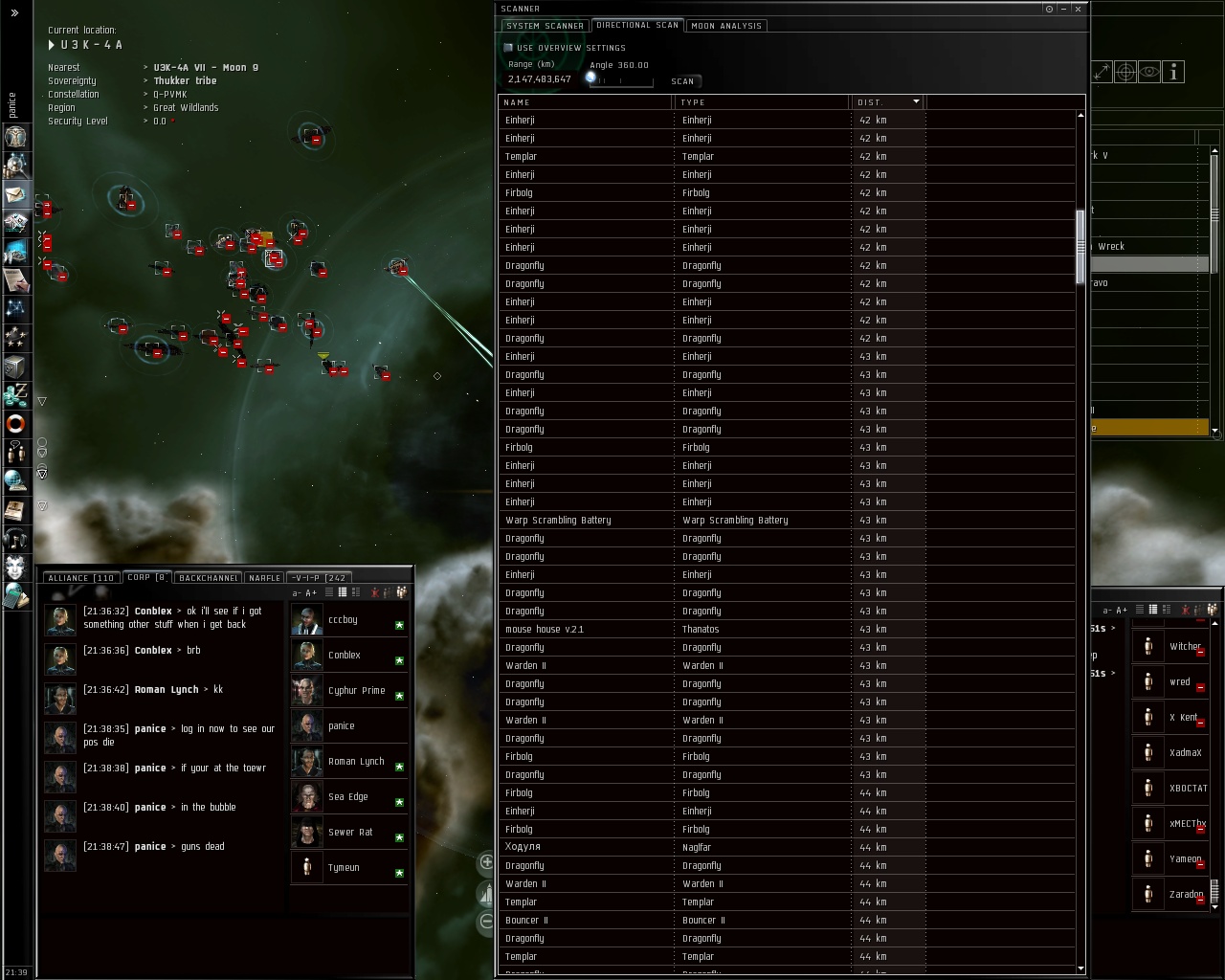Adjust the scan Angle slider handle
The image size is (1225, 980).
(590, 78)
